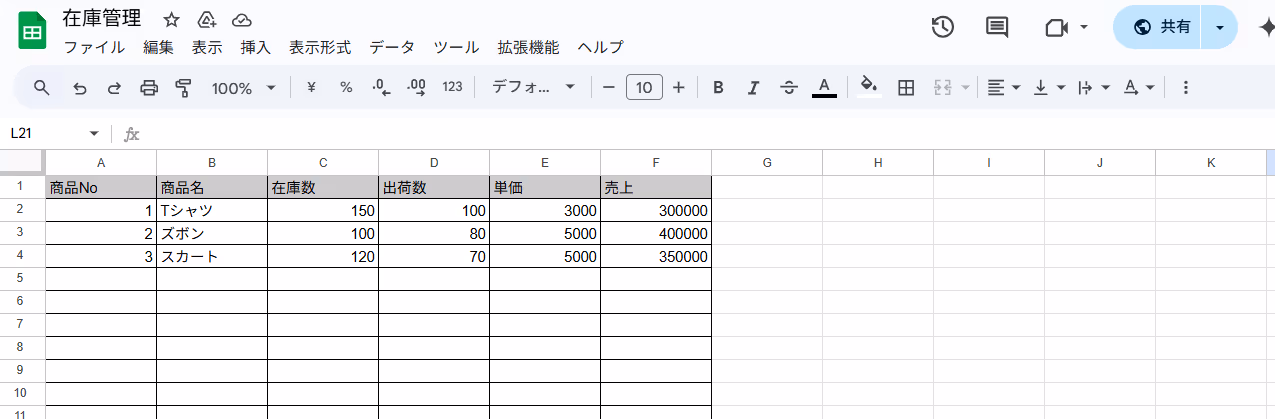The image size is (1275, 419).
Task: Star the 在庫管理 document
Action: 172,20
